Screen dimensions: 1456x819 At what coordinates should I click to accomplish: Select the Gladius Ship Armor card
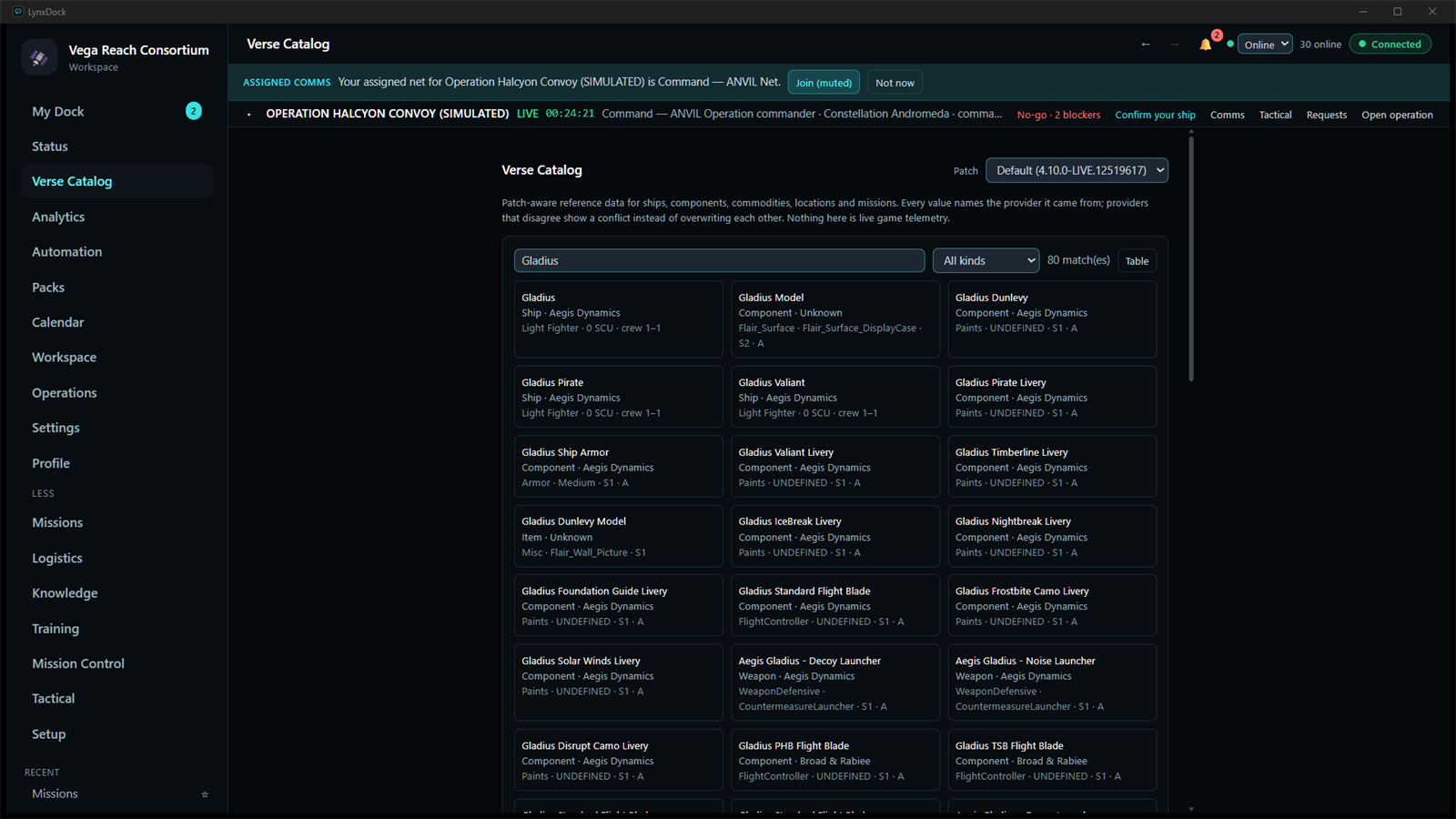(x=618, y=467)
